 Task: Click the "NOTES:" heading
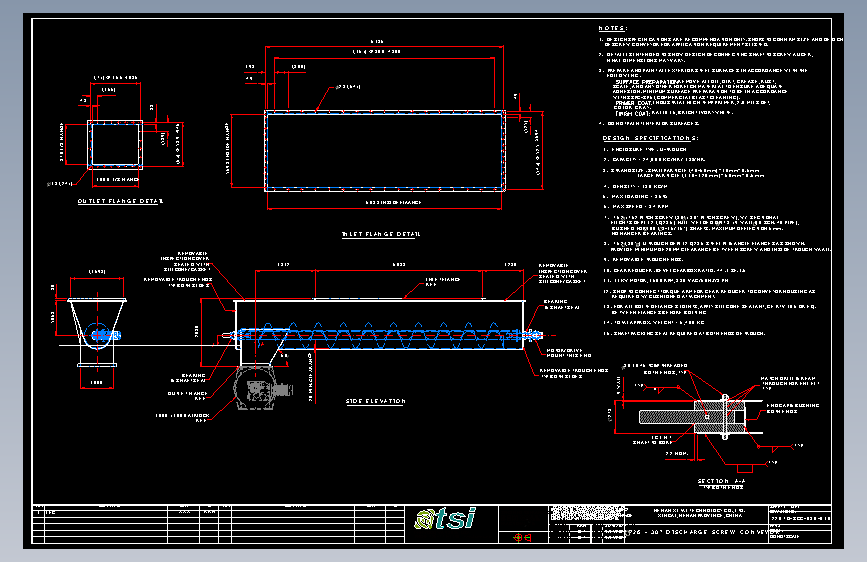pyautogui.click(x=613, y=28)
